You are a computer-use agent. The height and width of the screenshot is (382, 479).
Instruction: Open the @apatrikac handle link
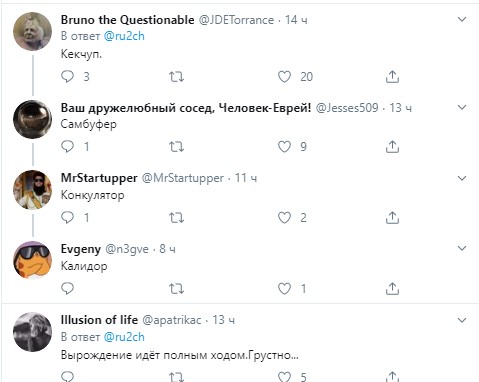pos(172,320)
